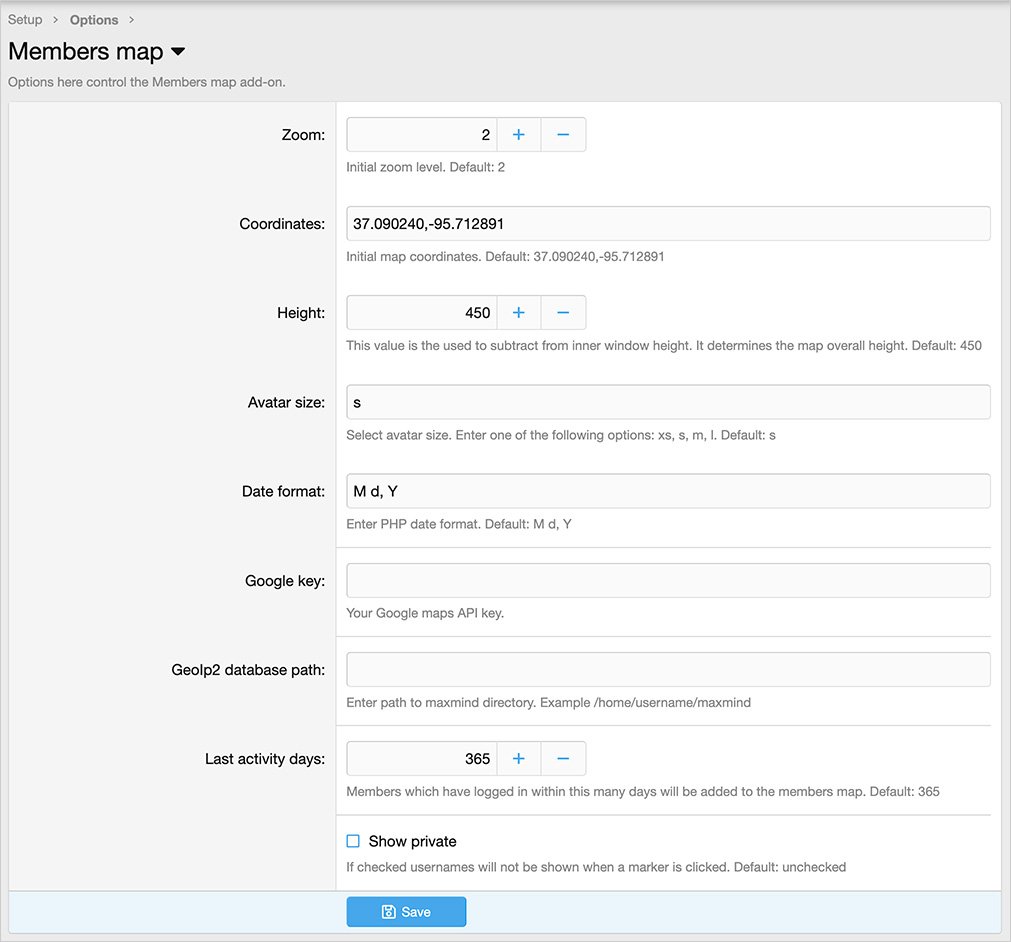Click the plus icon for Height
This screenshot has width=1011, height=942.
(519, 313)
